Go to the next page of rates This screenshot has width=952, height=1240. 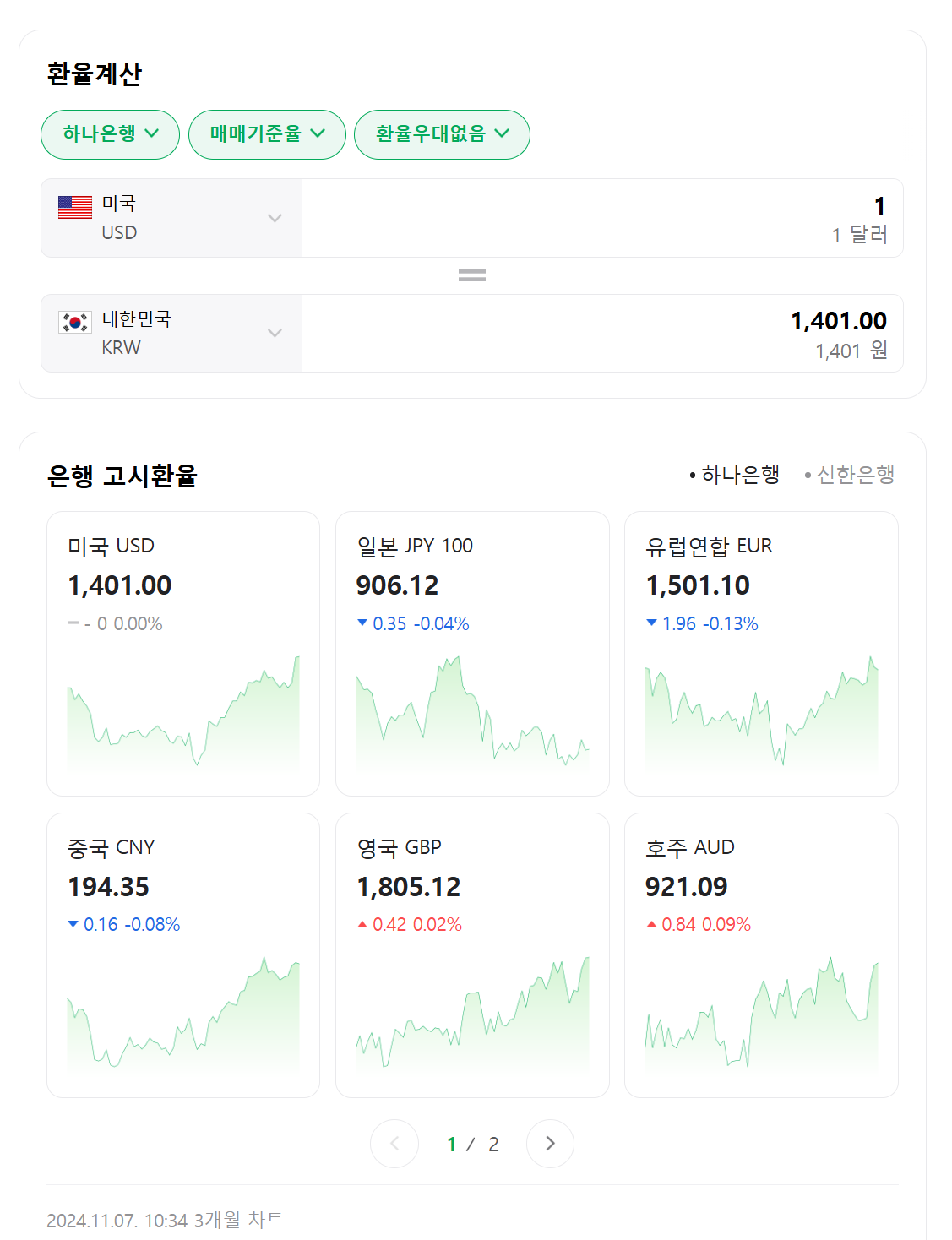point(550,1144)
